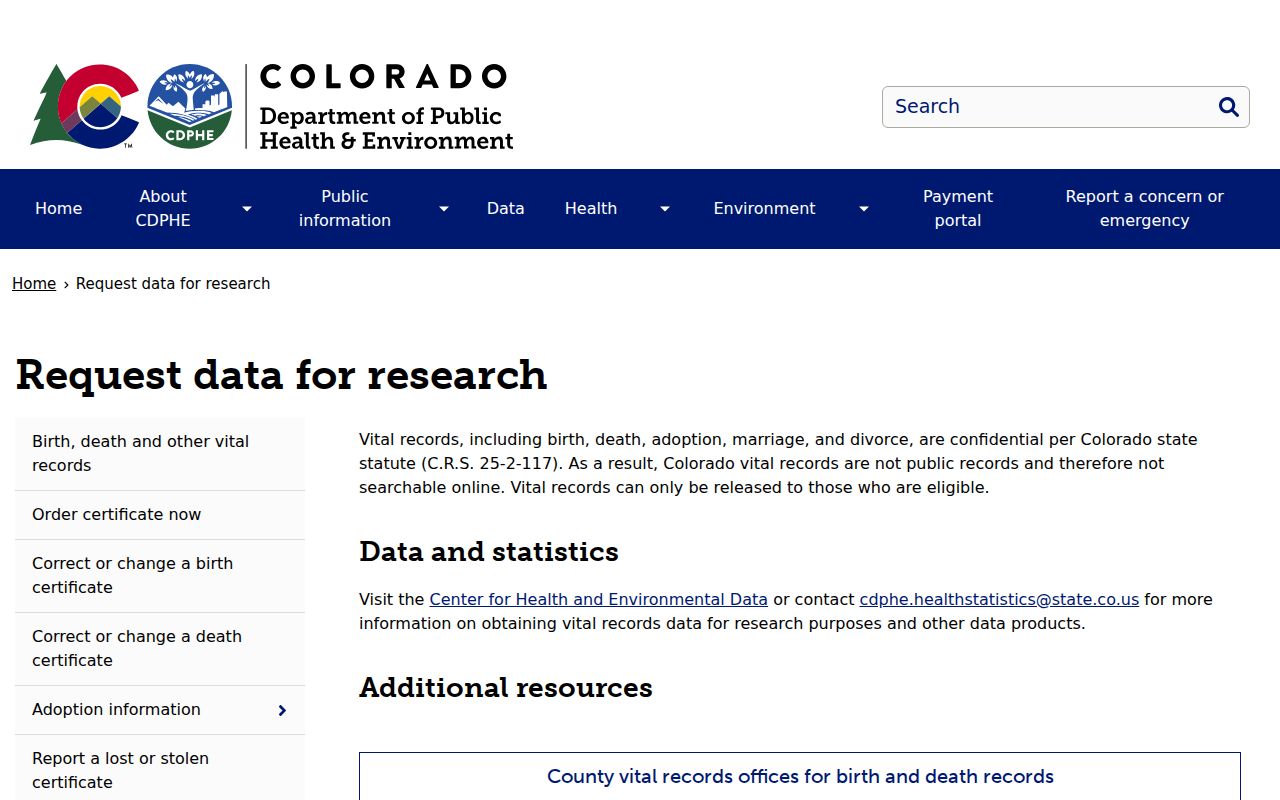Open Correct or change a birth certificate
This screenshot has width=1280, height=800.
tap(160, 576)
